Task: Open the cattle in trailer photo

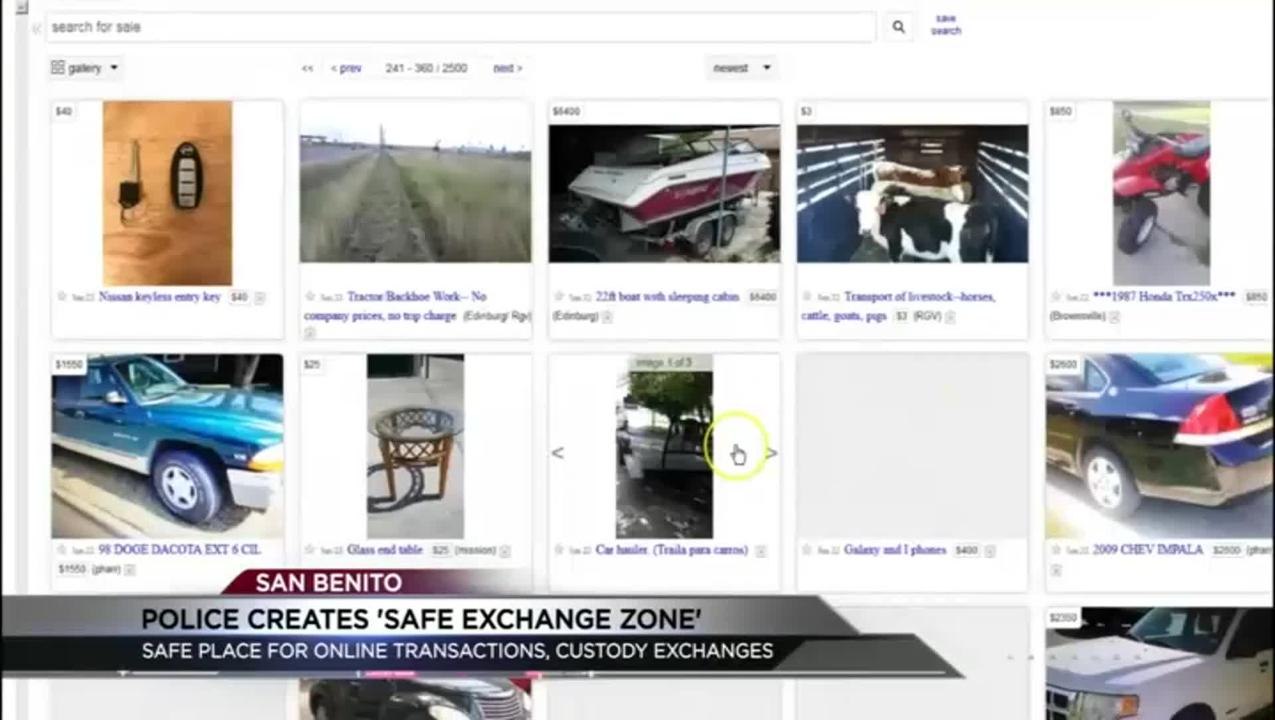Action: 912,193
